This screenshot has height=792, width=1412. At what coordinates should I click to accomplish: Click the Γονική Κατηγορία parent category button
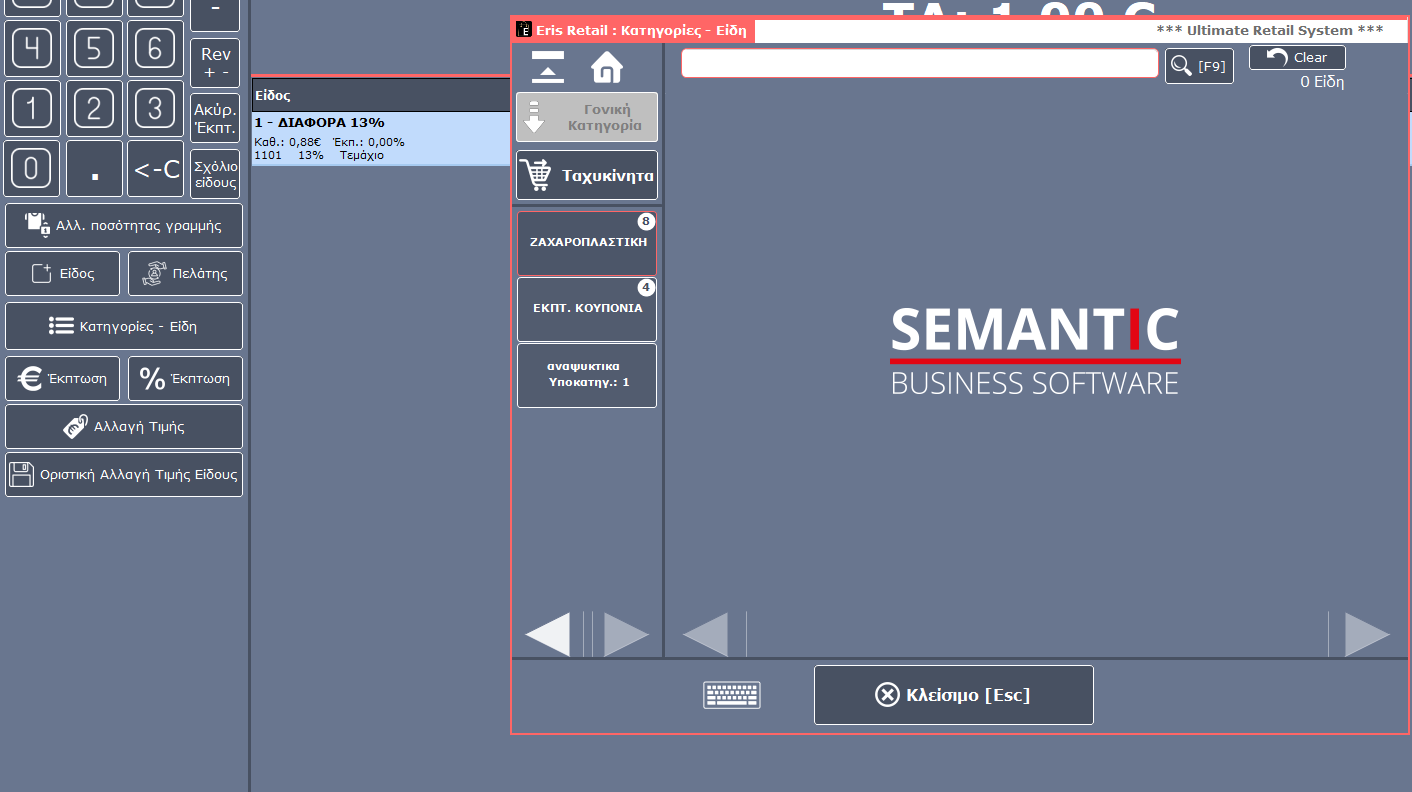click(x=587, y=117)
